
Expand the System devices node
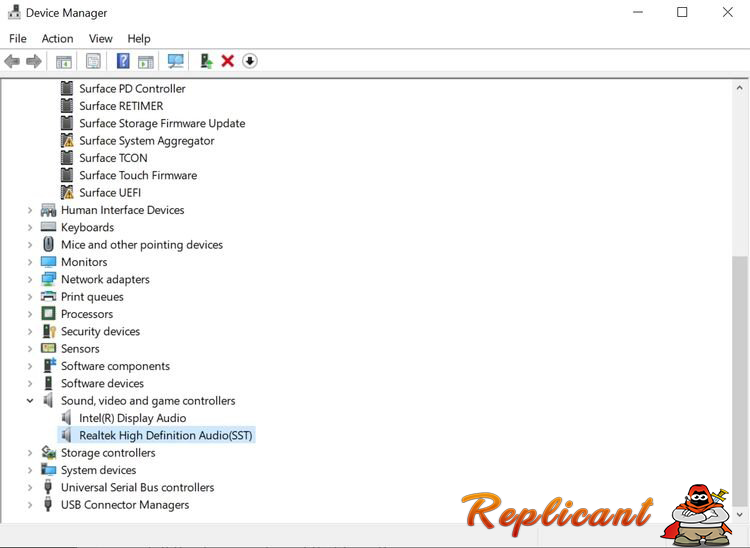click(30, 470)
